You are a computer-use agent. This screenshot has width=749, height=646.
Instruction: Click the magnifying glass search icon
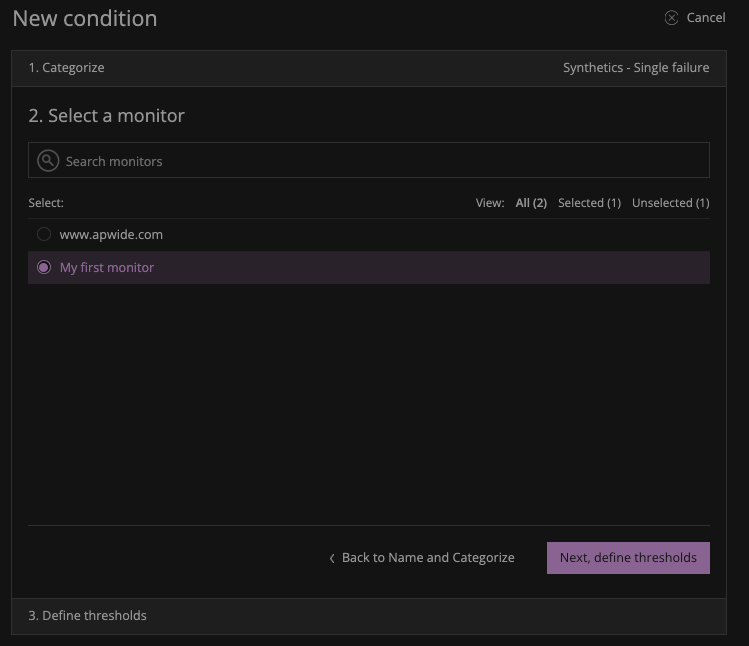48,161
